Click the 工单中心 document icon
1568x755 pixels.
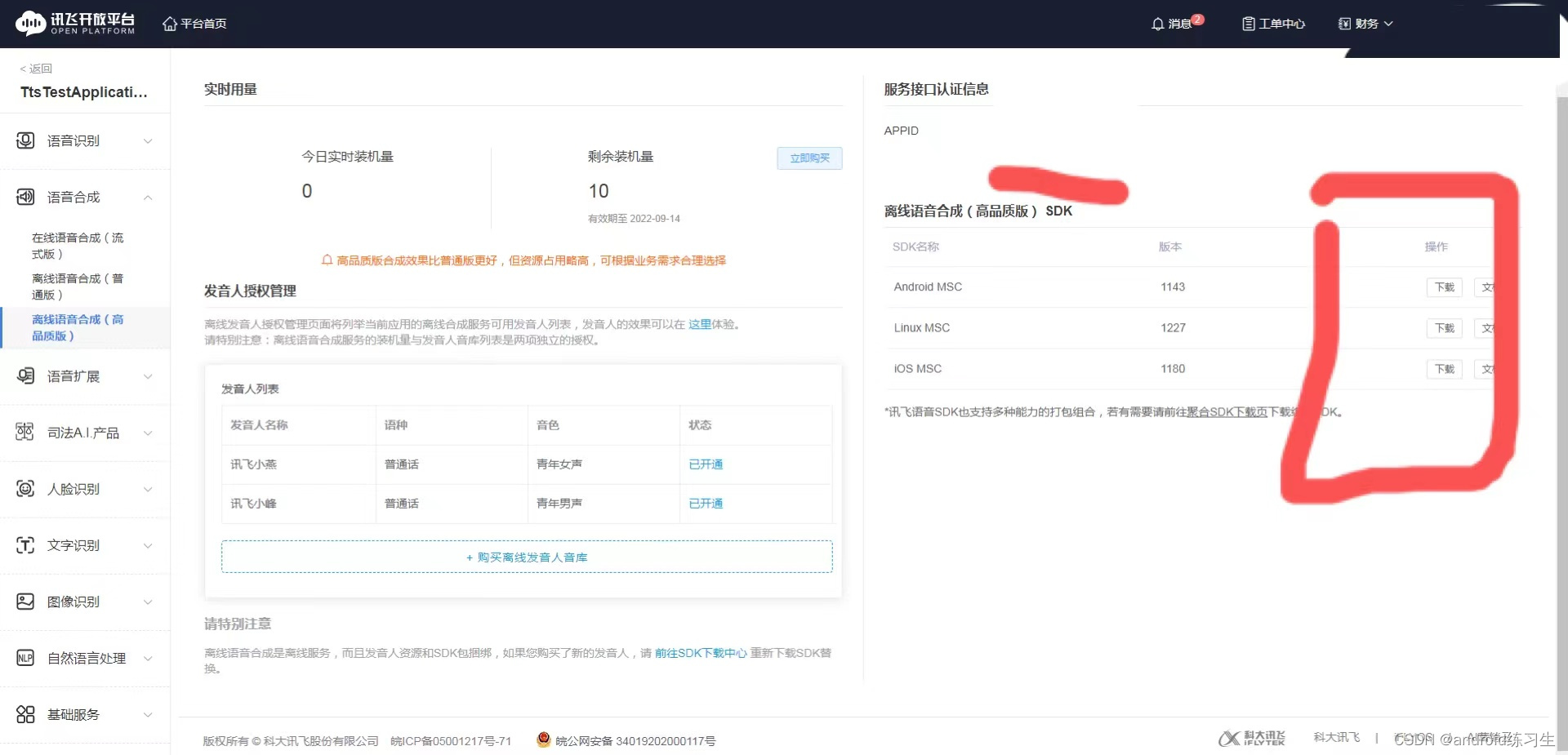1248,24
